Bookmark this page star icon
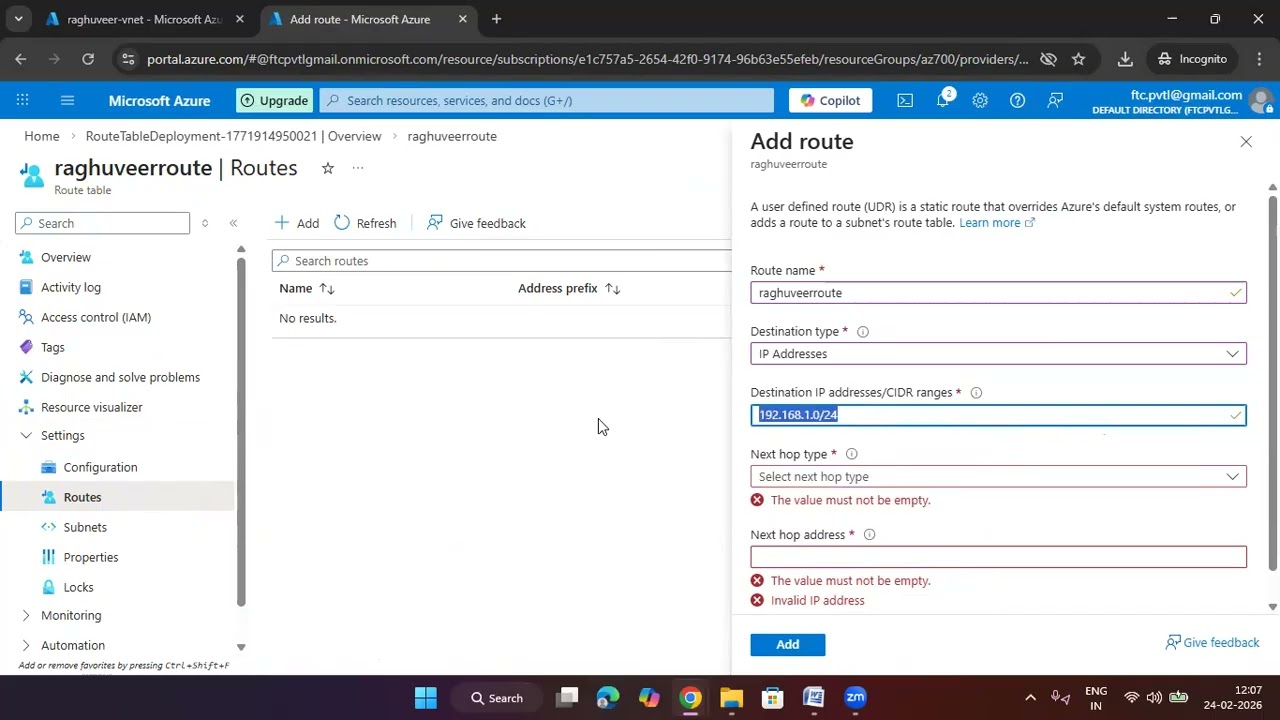This screenshot has height=720, width=1280. pos(1078,59)
